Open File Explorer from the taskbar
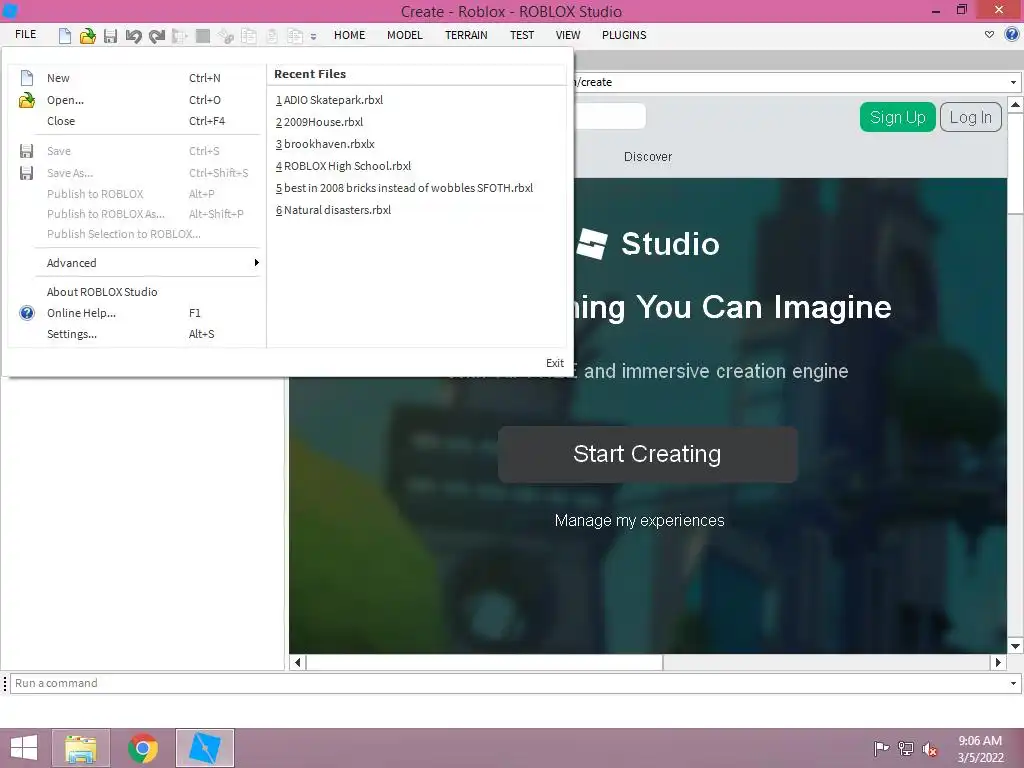1024x768 pixels. (x=81, y=748)
